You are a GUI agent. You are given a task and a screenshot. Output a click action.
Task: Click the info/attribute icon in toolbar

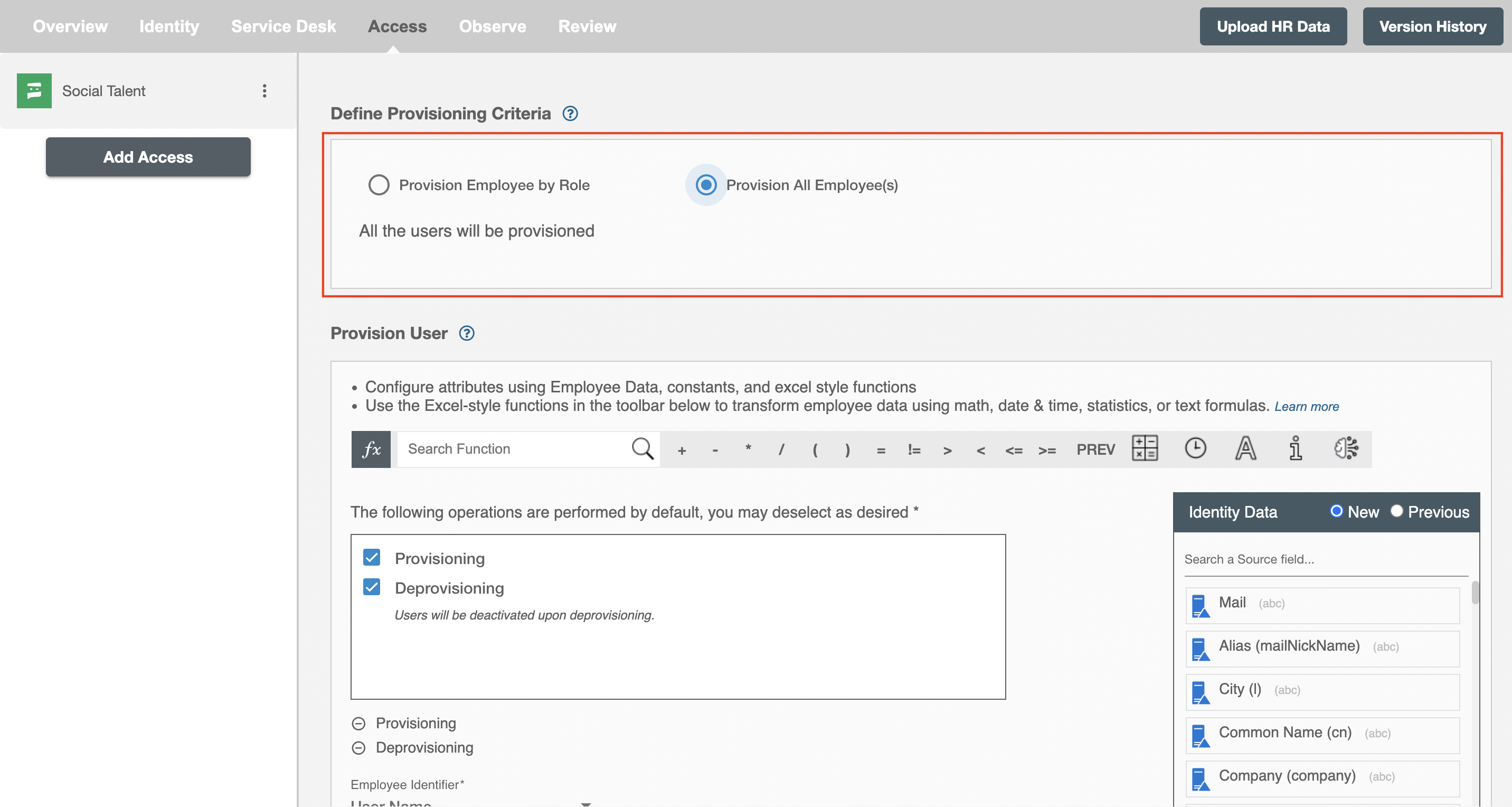[x=1297, y=448]
